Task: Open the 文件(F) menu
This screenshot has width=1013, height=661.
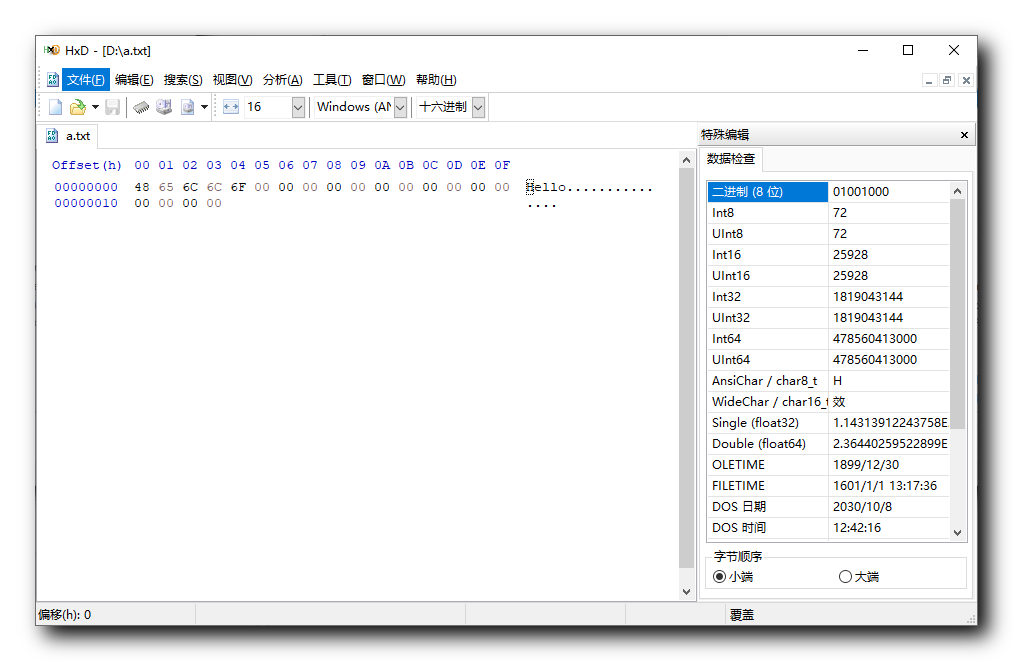Action: pos(85,79)
